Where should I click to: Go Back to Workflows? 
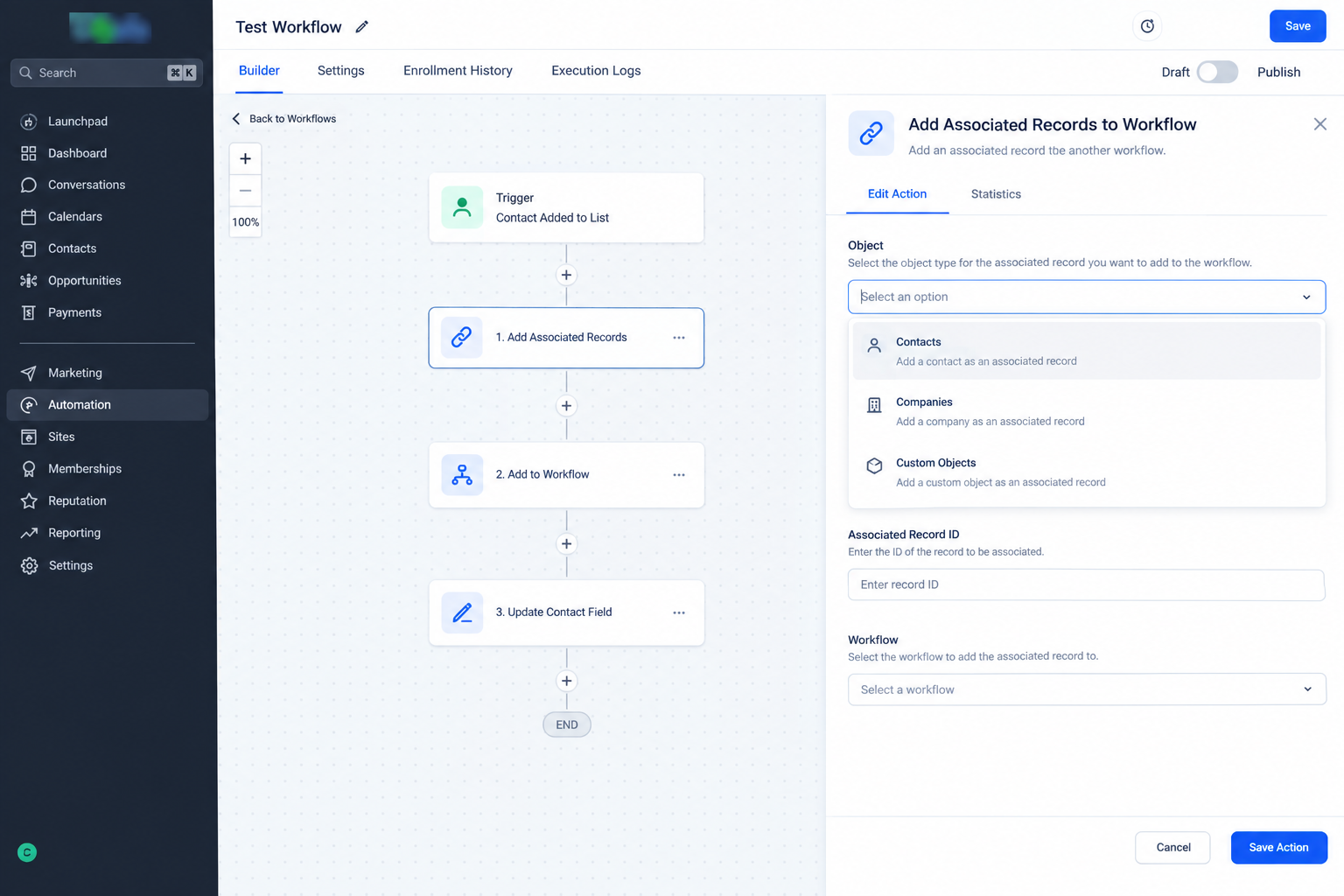283,119
